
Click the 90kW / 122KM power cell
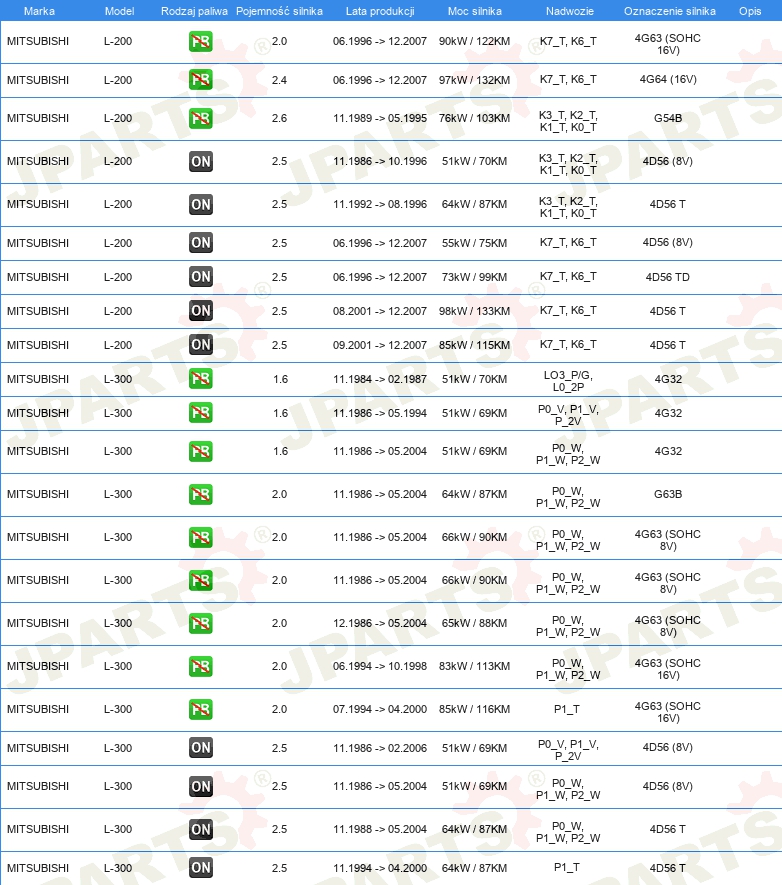pos(475,41)
